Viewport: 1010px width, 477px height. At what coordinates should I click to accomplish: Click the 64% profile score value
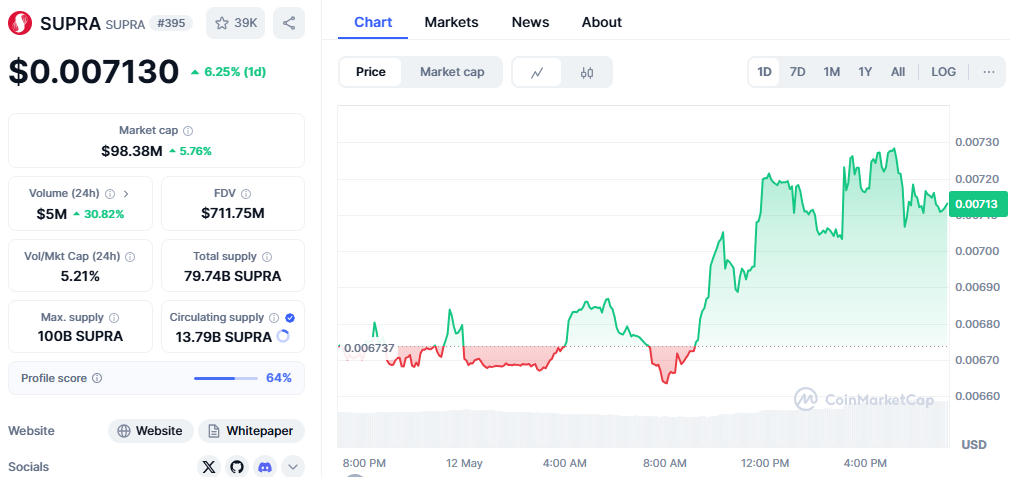pos(279,378)
